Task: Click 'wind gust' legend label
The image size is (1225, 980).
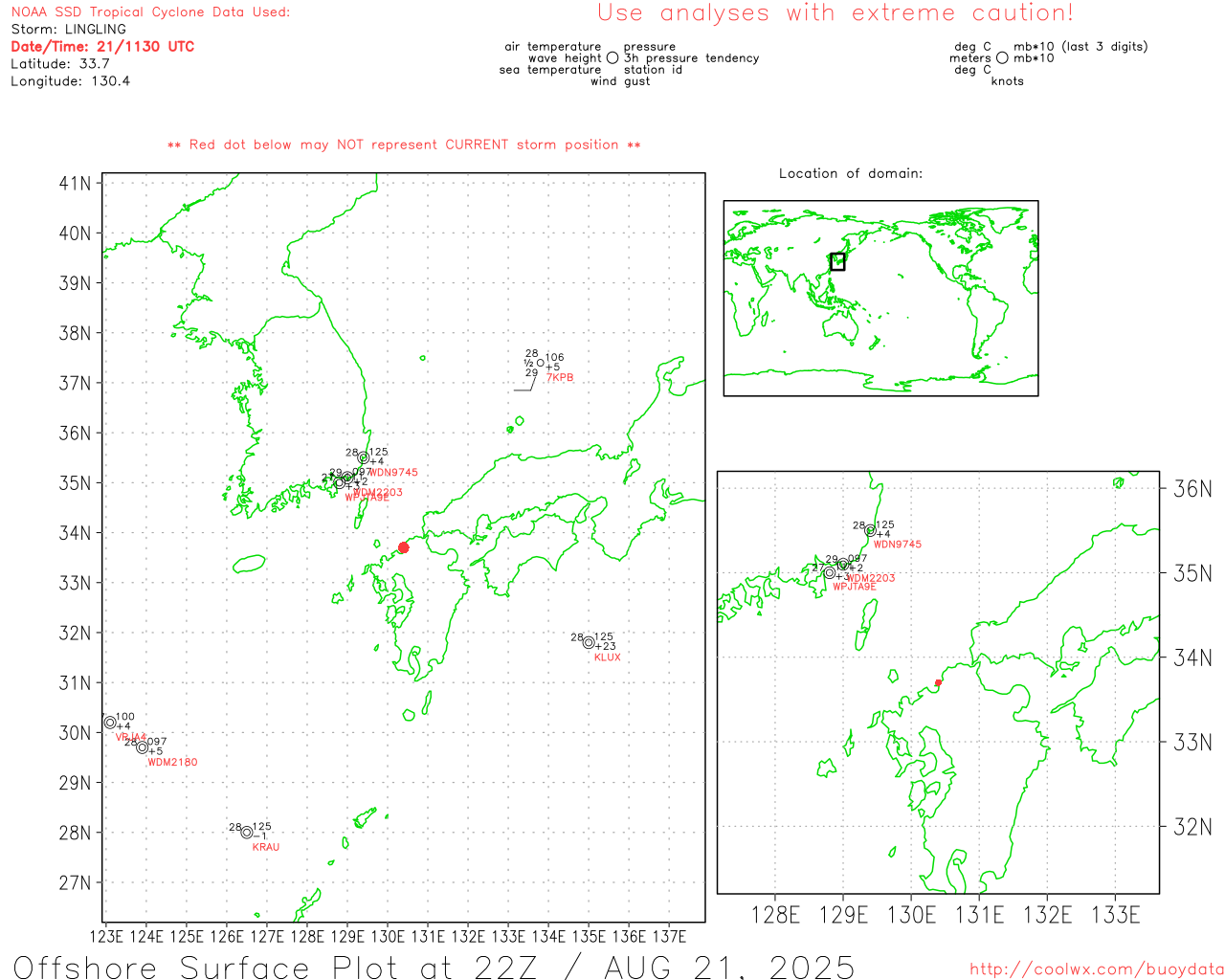Action: (620, 81)
